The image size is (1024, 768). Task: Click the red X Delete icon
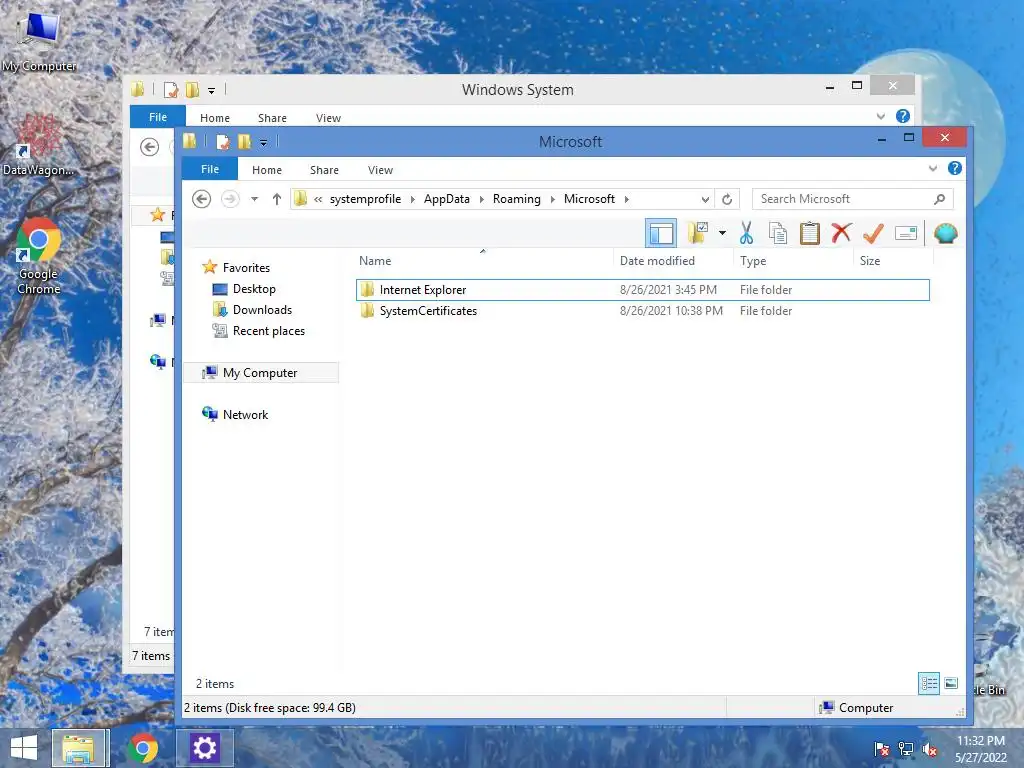tap(841, 232)
